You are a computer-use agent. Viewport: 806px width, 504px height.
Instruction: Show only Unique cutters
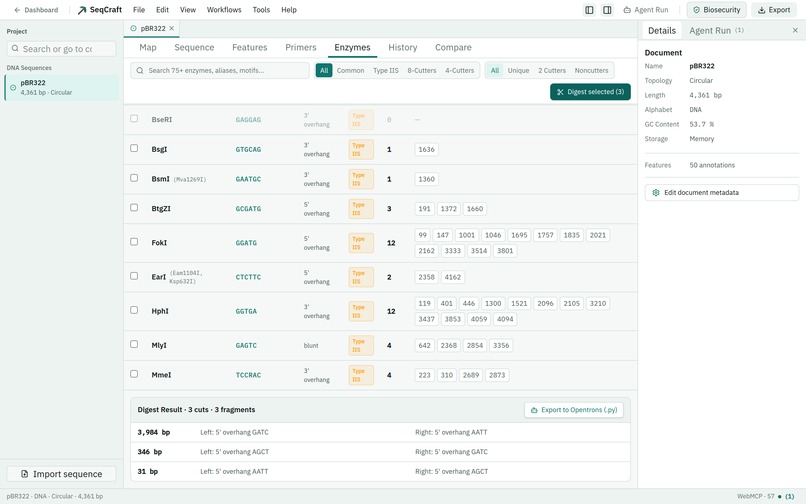point(518,70)
